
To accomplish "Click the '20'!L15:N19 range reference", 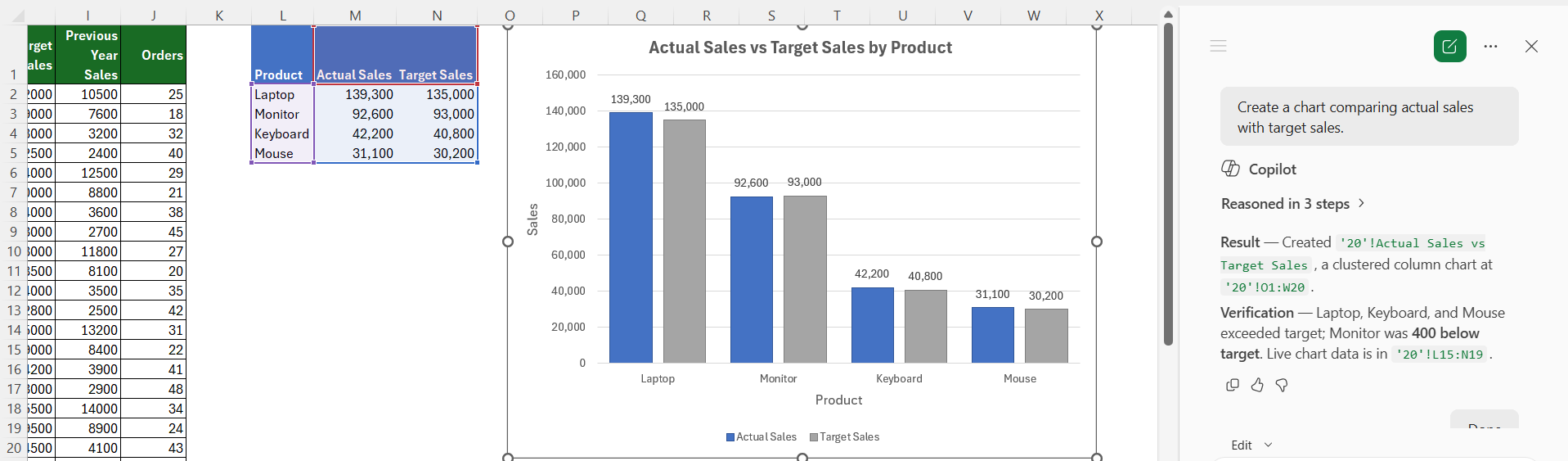I will tap(1440, 355).
